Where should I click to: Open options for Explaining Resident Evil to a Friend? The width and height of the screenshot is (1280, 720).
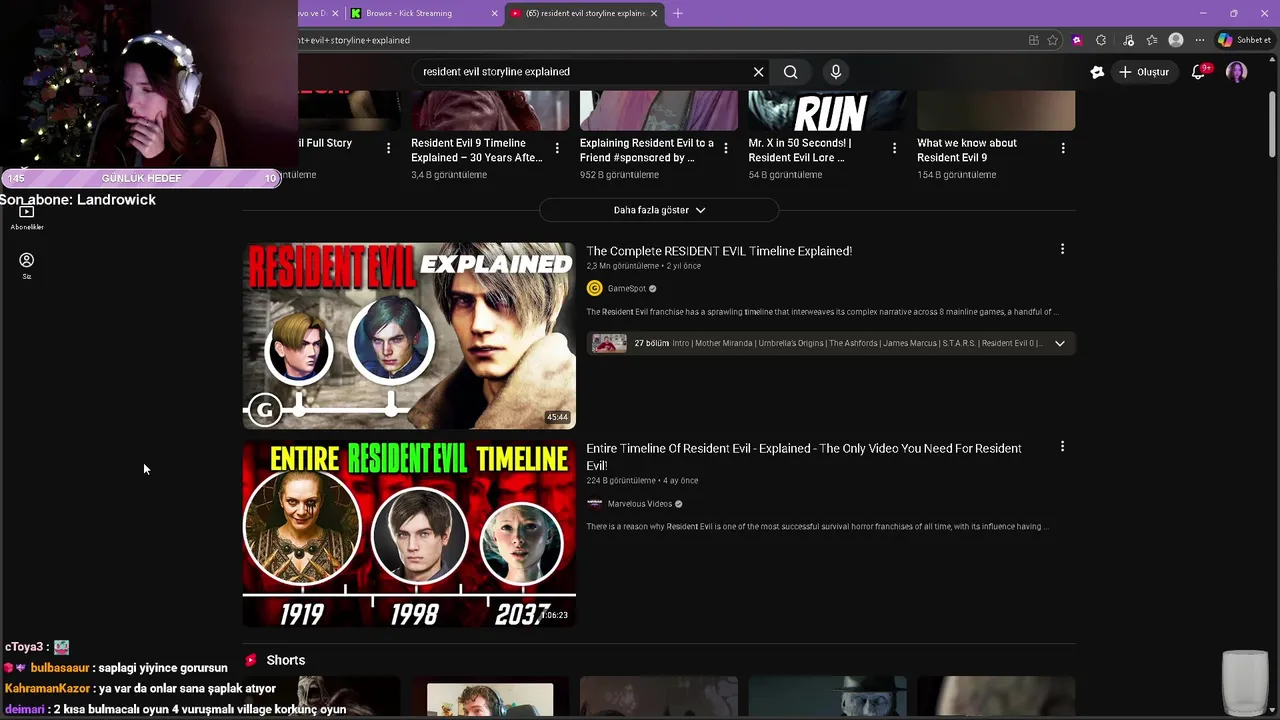726,148
